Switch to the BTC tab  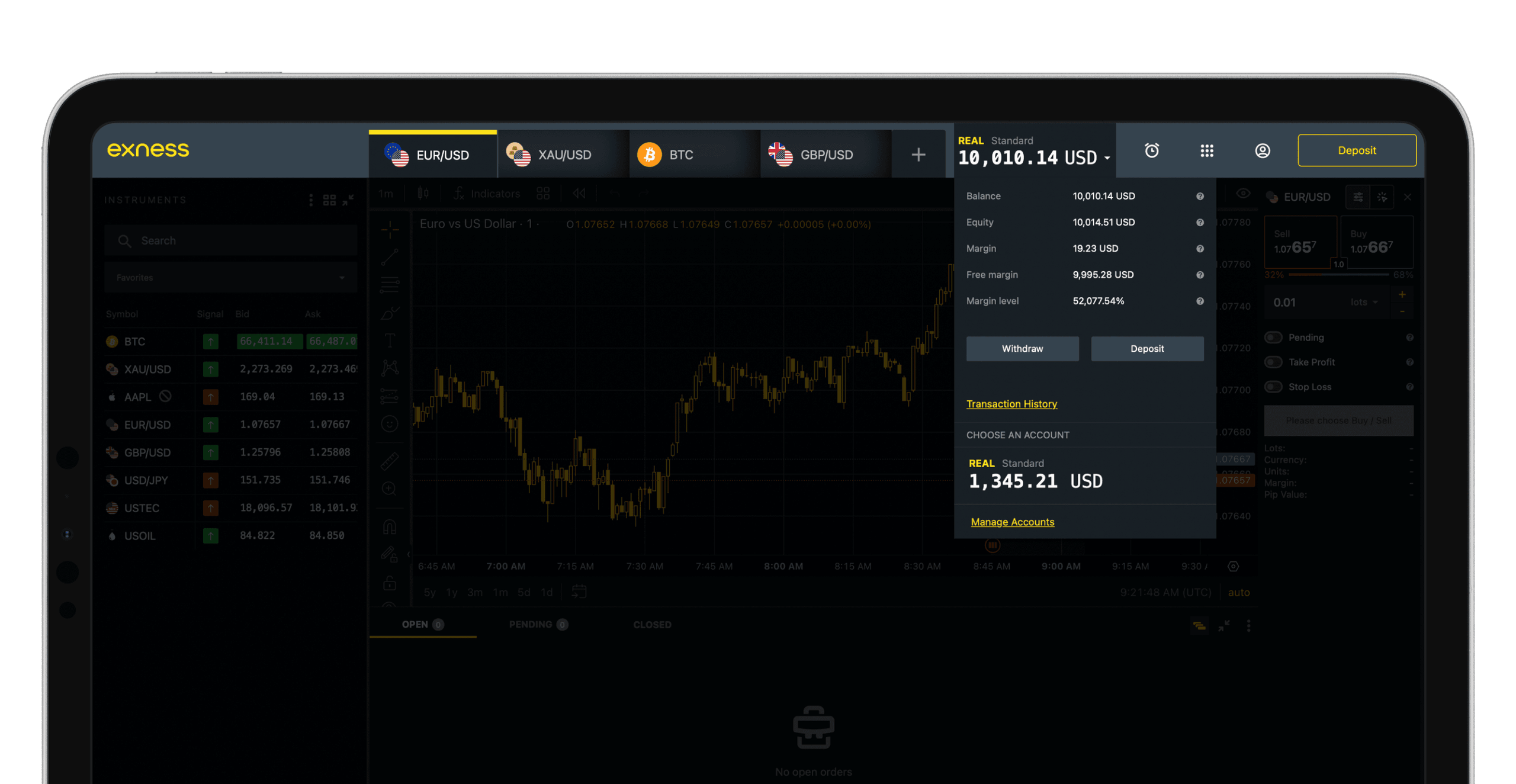[x=694, y=155]
